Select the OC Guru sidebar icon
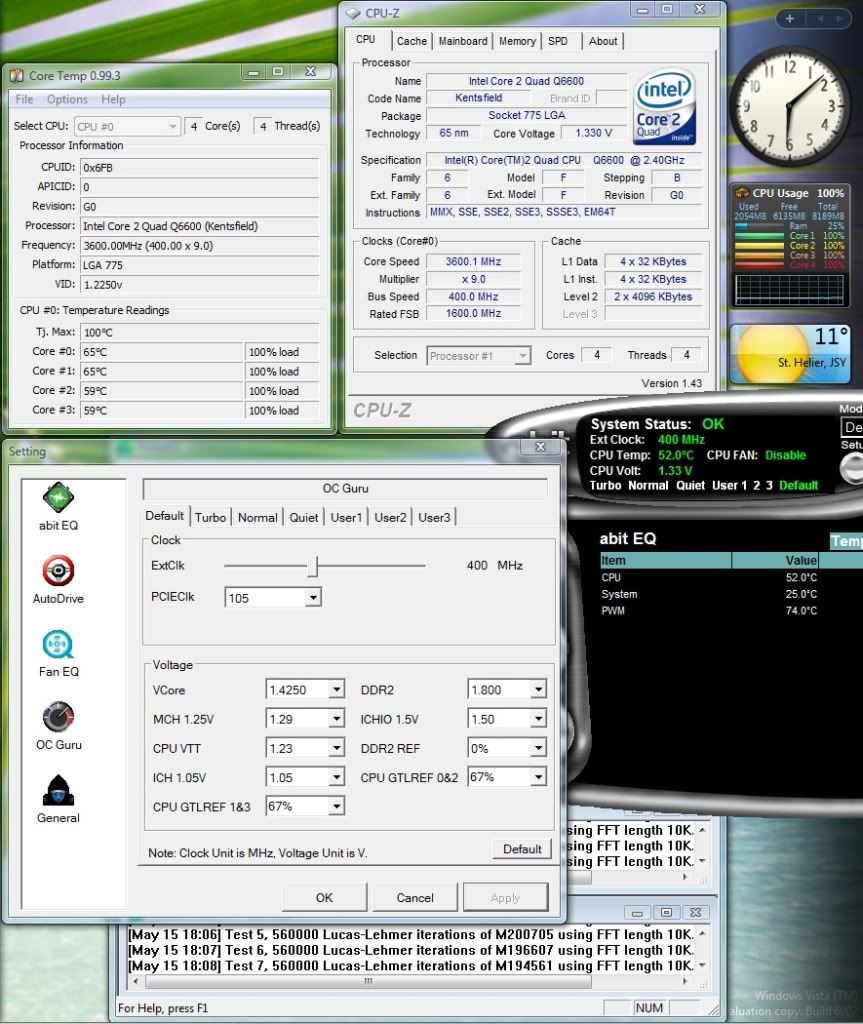The height and width of the screenshot is (1024, 863). tap(58, 717)
